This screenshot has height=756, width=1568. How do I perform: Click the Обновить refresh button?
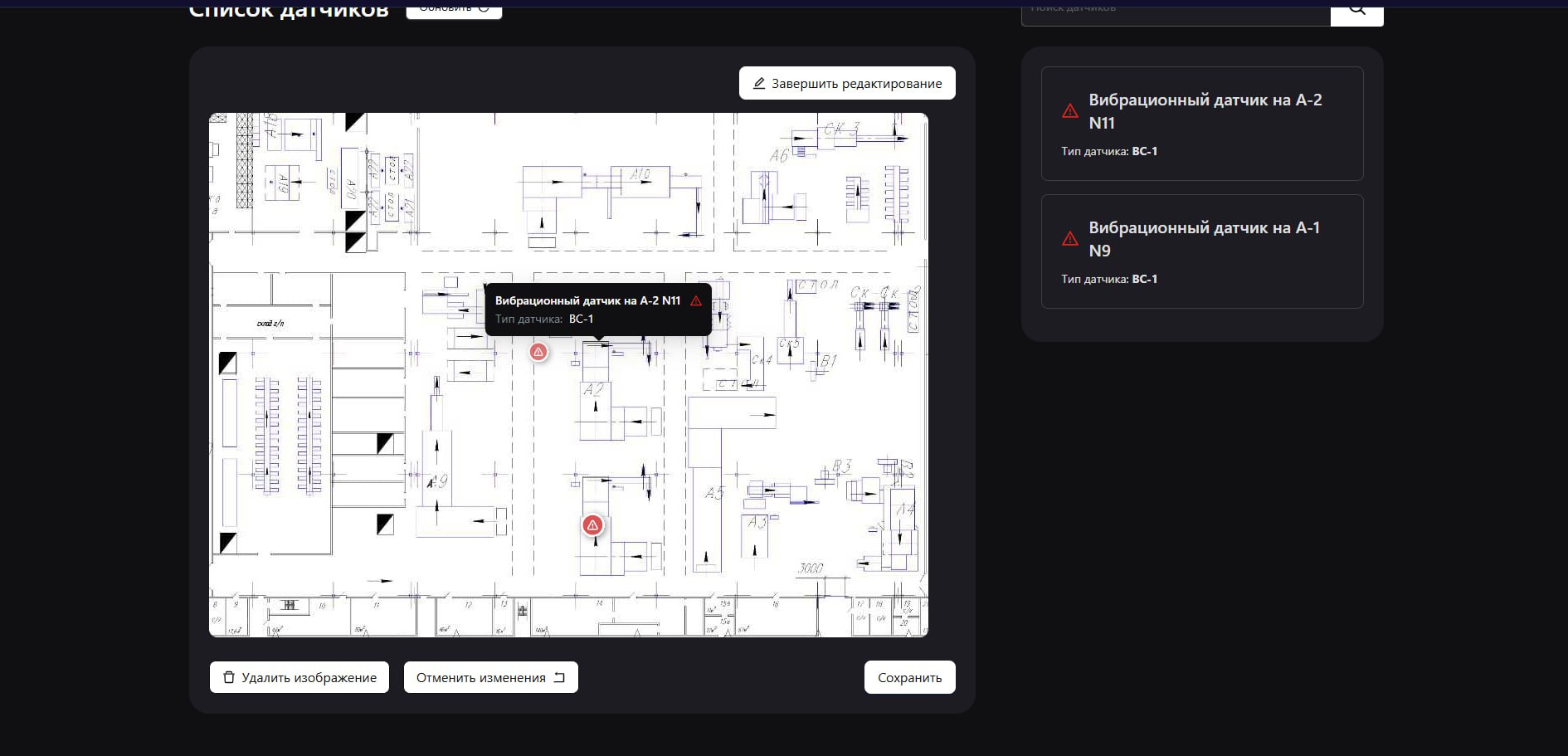454,8
